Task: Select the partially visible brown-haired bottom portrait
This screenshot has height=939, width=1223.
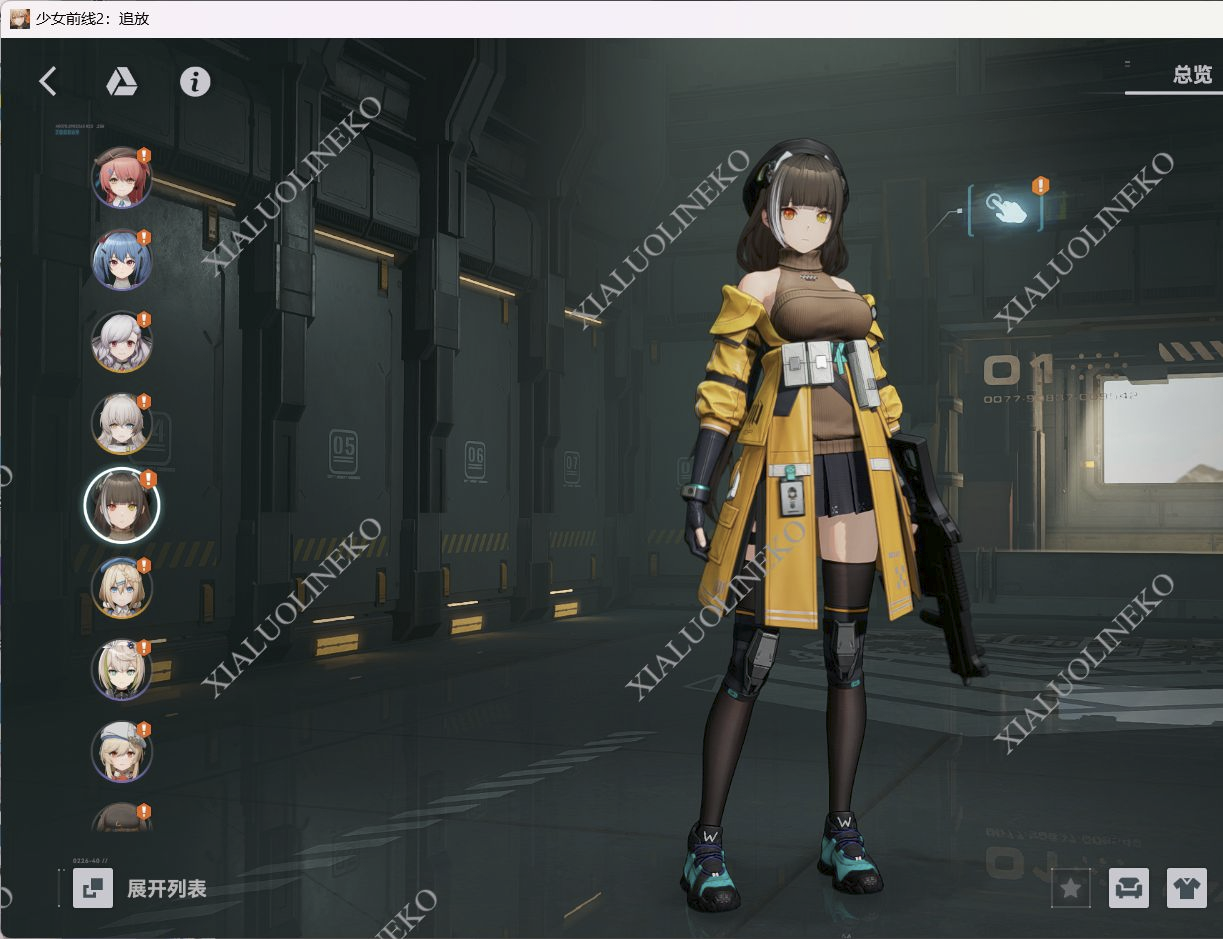Action: tap(122, 818)
